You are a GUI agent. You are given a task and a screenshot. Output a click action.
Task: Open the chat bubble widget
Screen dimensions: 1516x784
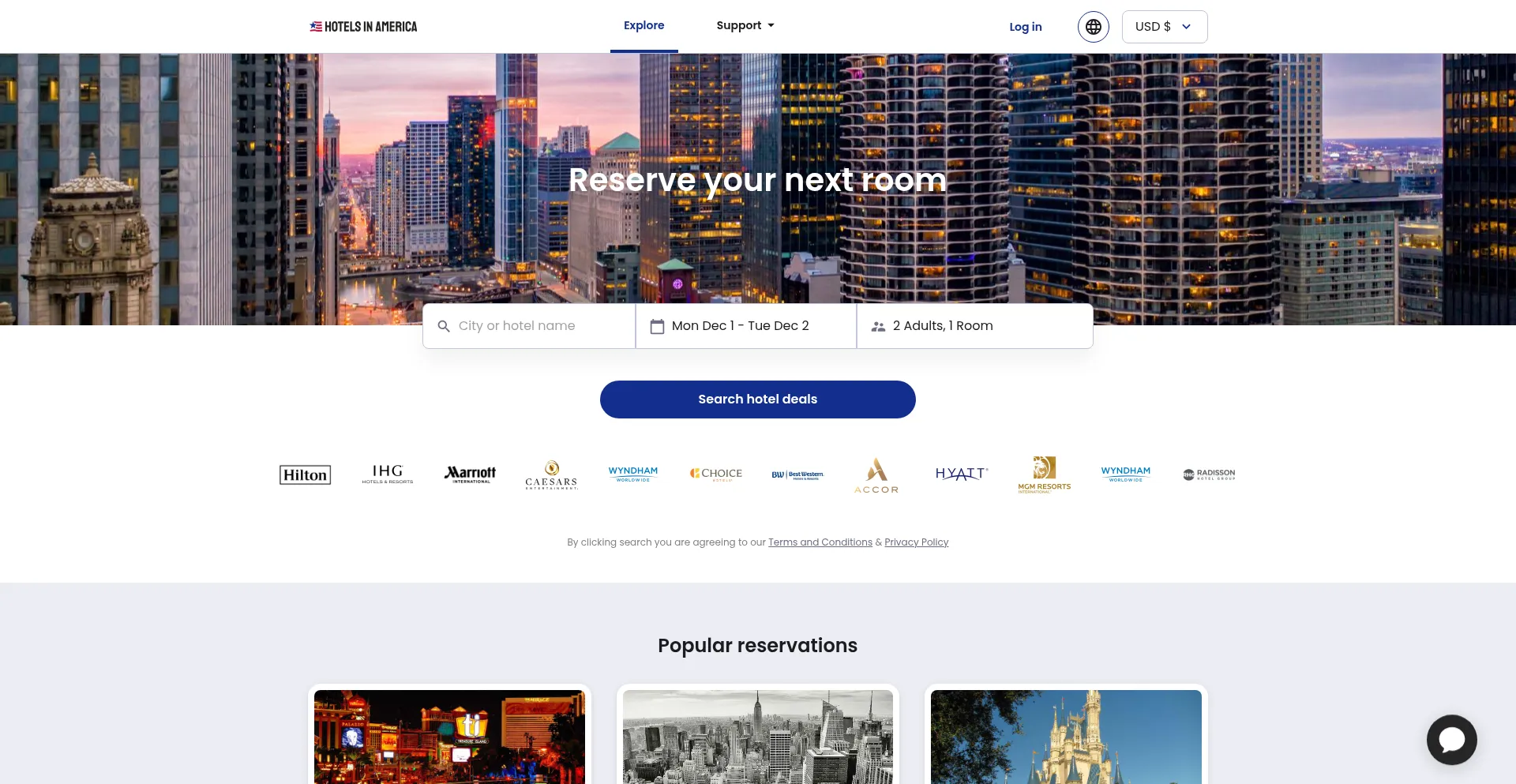(1451, 740)
